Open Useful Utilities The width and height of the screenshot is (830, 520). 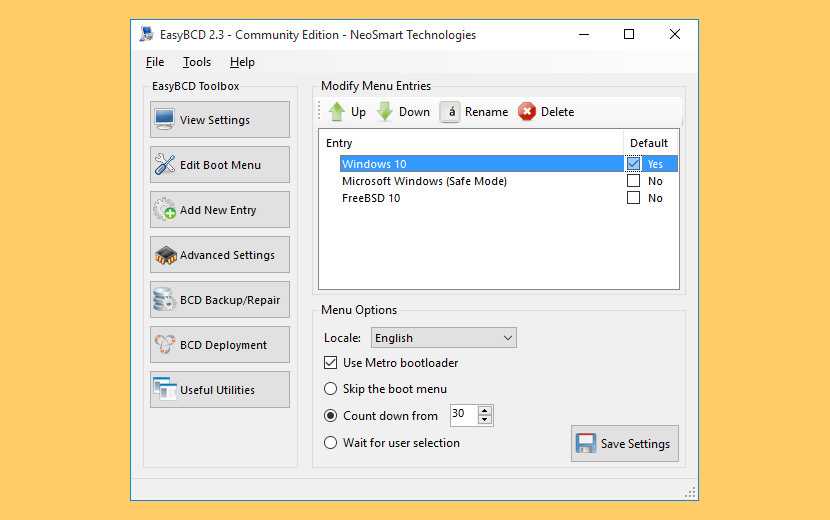(220, 390)
